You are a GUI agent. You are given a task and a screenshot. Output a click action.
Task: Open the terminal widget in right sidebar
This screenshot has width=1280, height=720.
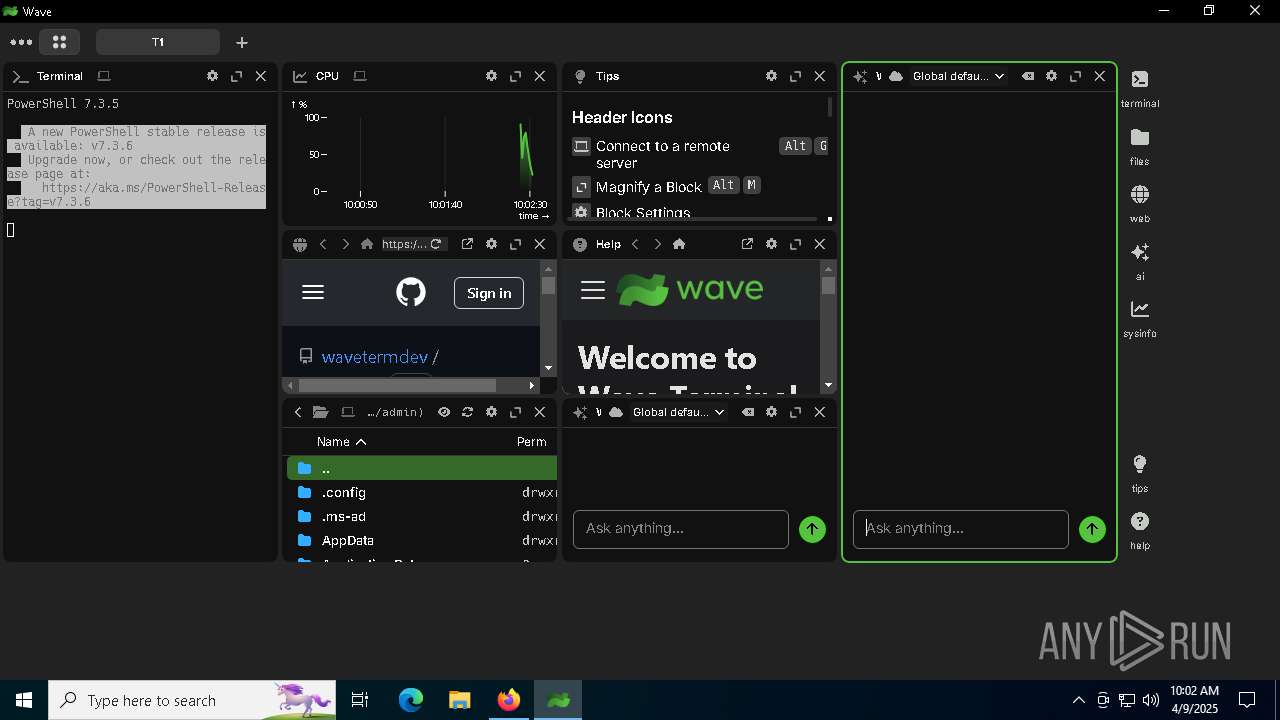[1140, 88]
